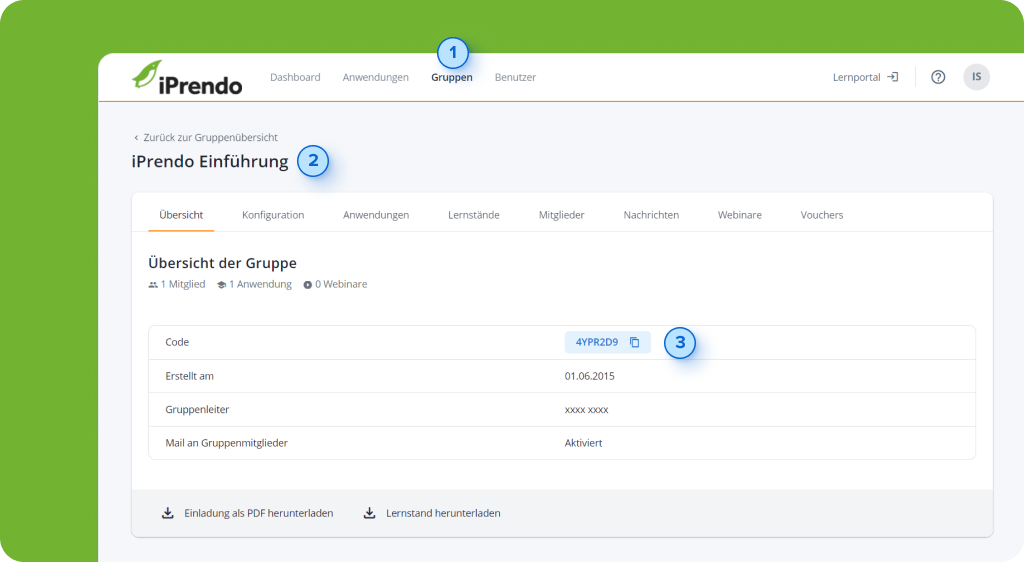
Task: Click the Mail an Gruppenmitglieder label
Action: coord(227,443)
